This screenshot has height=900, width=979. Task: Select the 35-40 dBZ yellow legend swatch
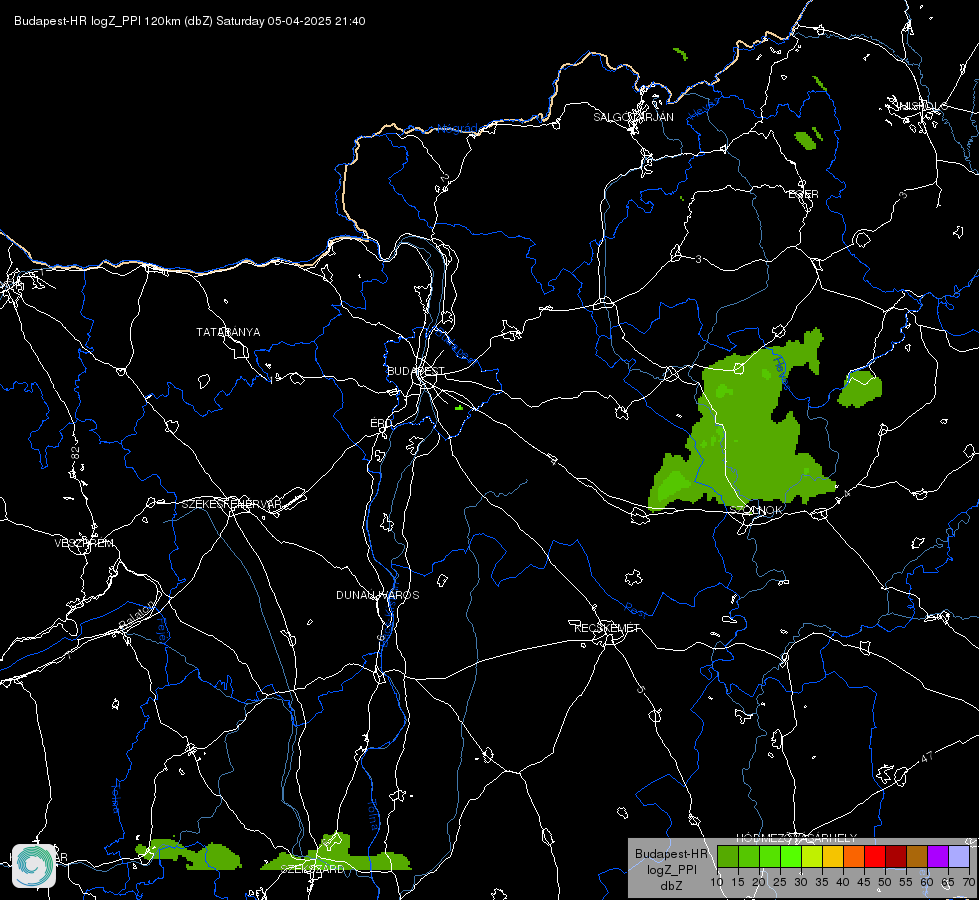(x=833, y=857)
